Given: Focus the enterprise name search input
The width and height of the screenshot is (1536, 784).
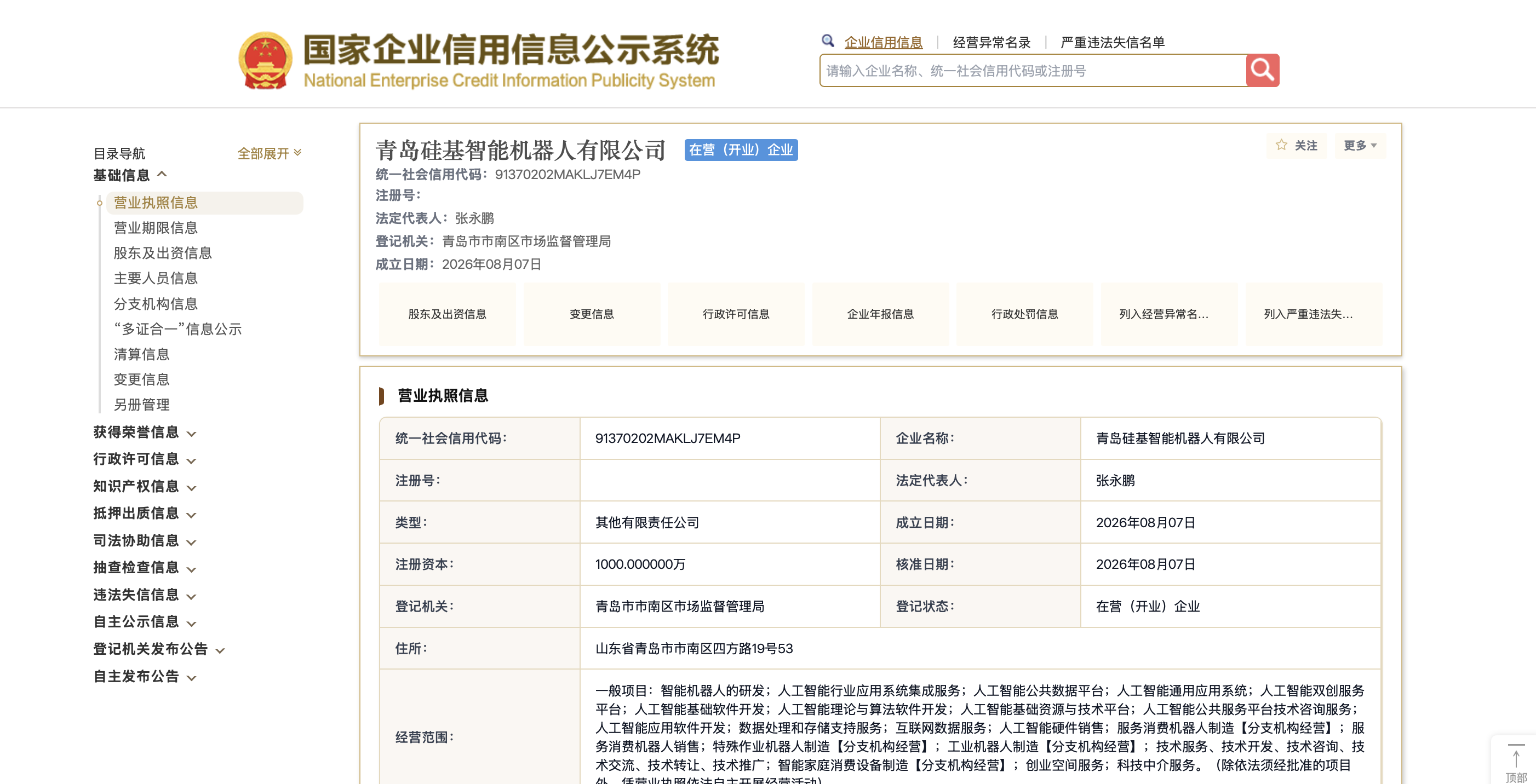Looking at the screenshot, I should click(1033, 70).
